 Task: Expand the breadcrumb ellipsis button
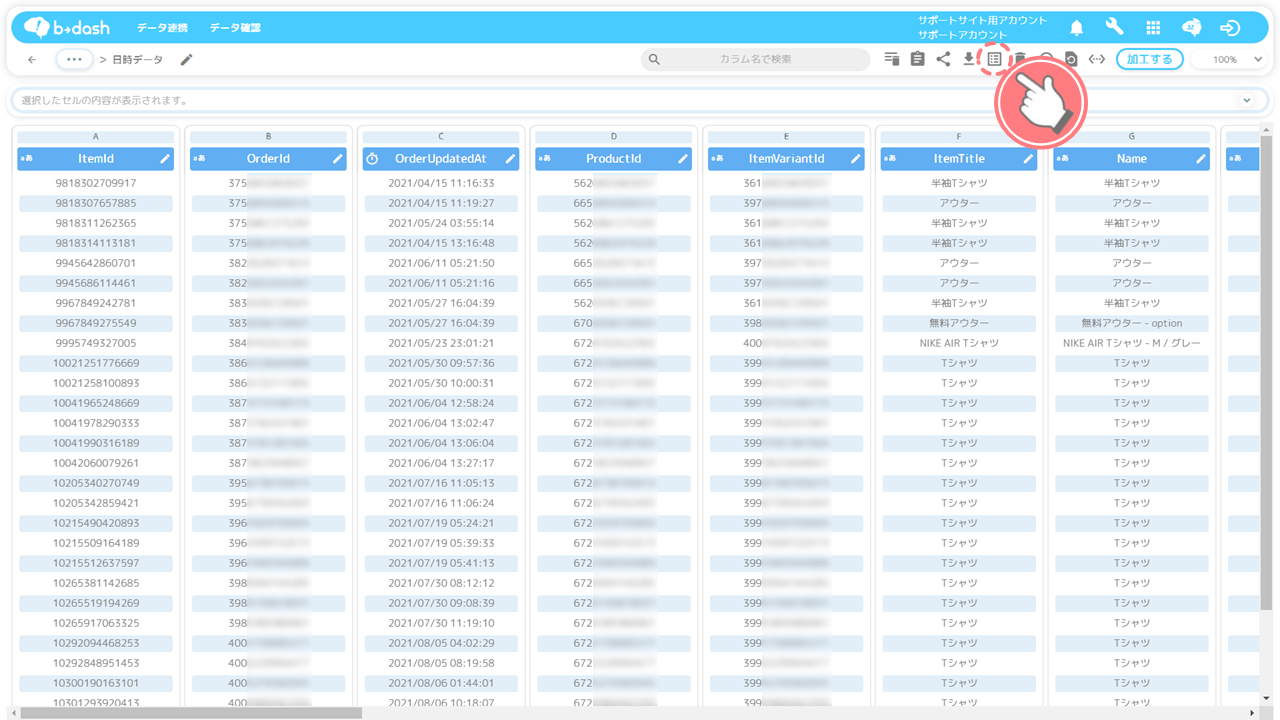pyautogui.click(x=74, y=60)
